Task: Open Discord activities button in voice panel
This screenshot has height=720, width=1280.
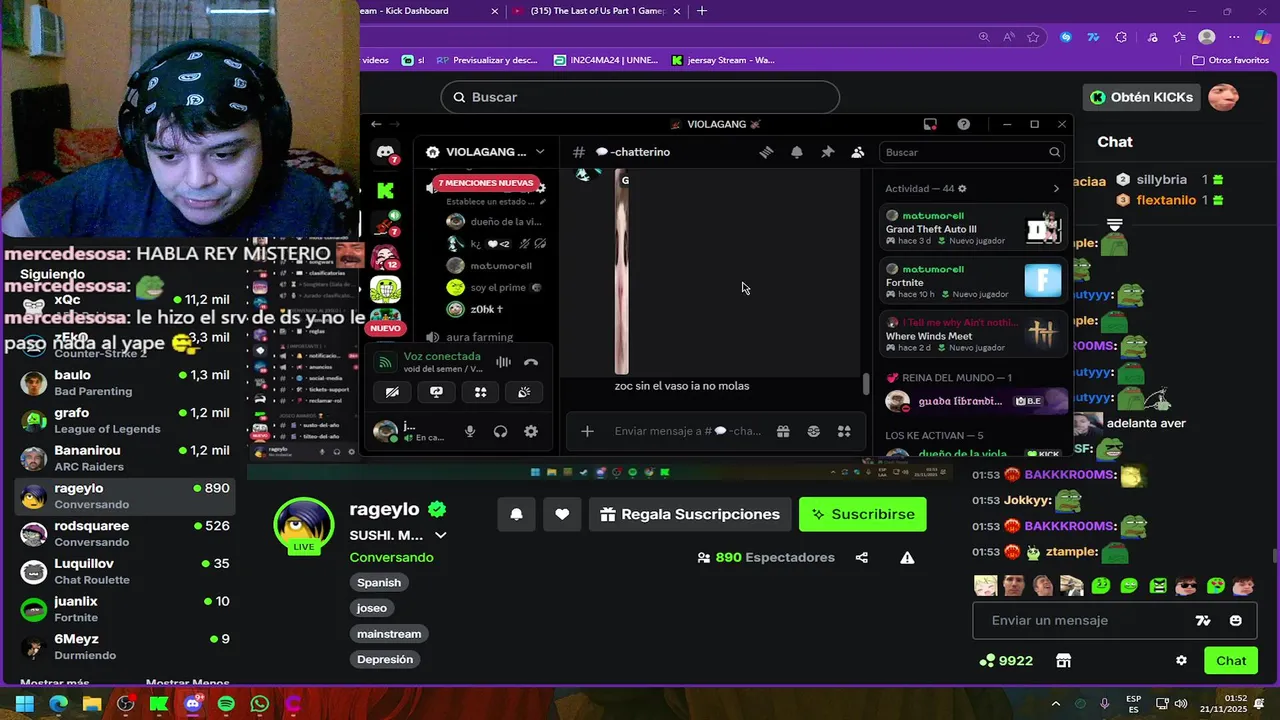Action: point(480,392)
